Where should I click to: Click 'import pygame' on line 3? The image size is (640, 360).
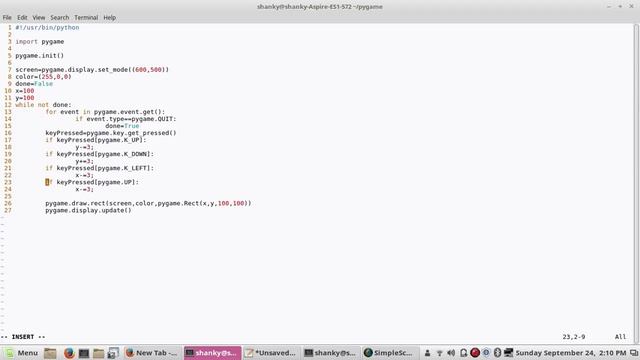click(x=40, y=42)
